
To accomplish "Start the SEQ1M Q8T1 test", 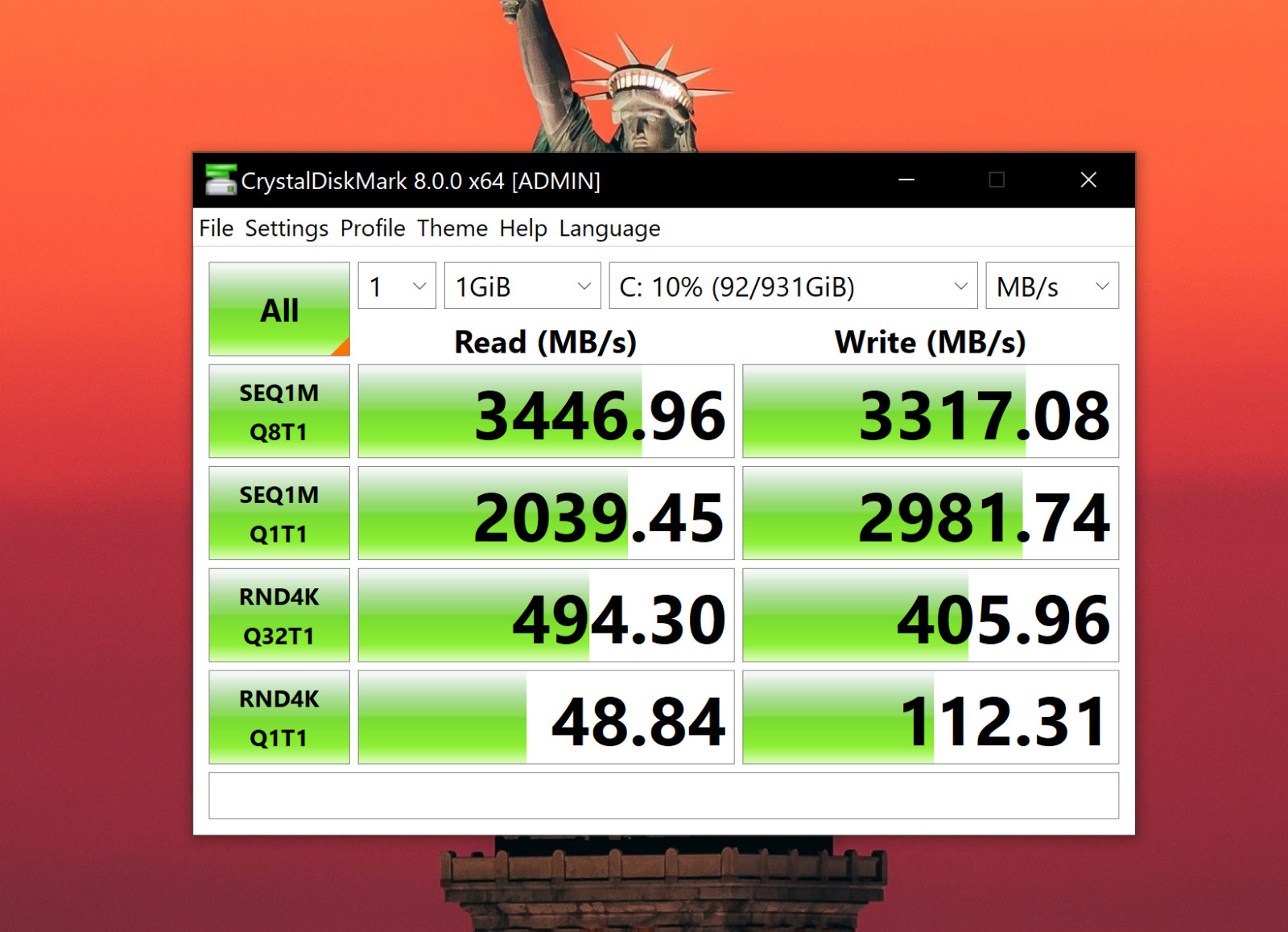I will 279,411.
